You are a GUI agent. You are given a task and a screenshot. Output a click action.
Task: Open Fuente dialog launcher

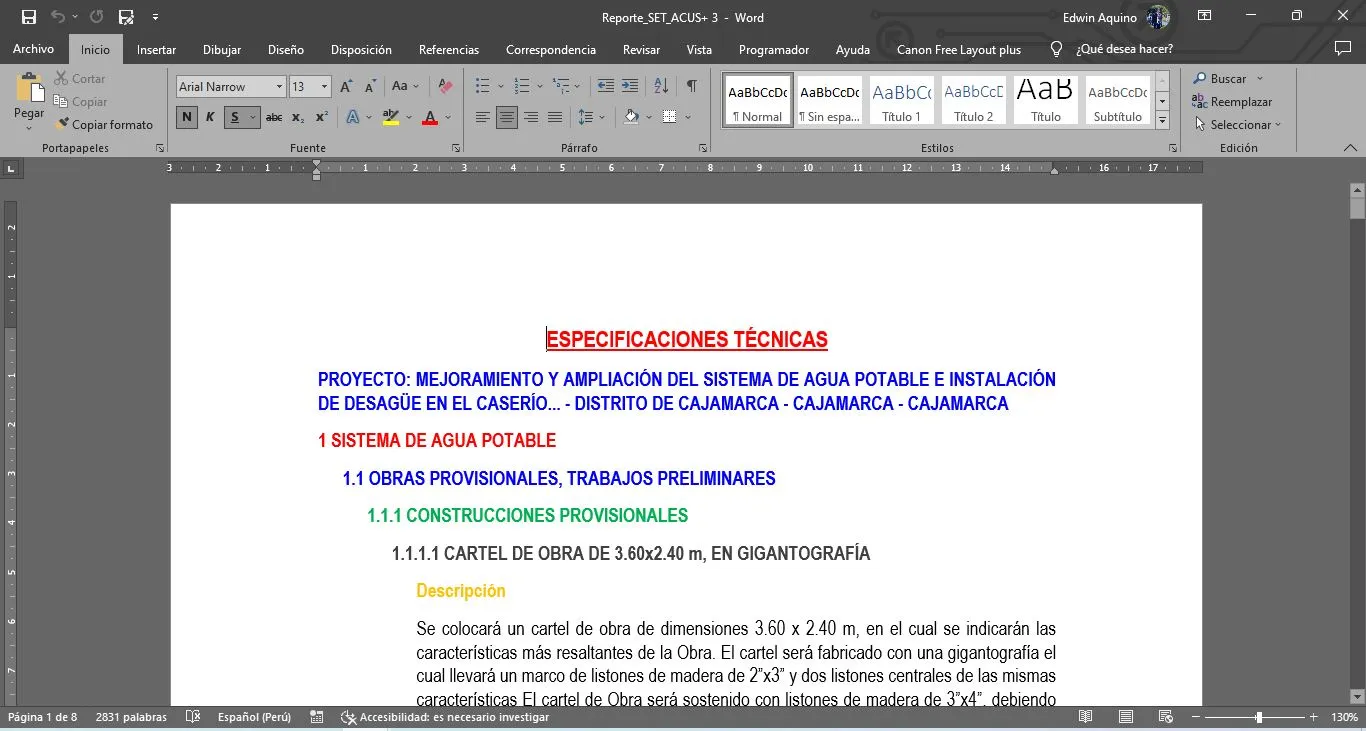click(x=457, y=148)
